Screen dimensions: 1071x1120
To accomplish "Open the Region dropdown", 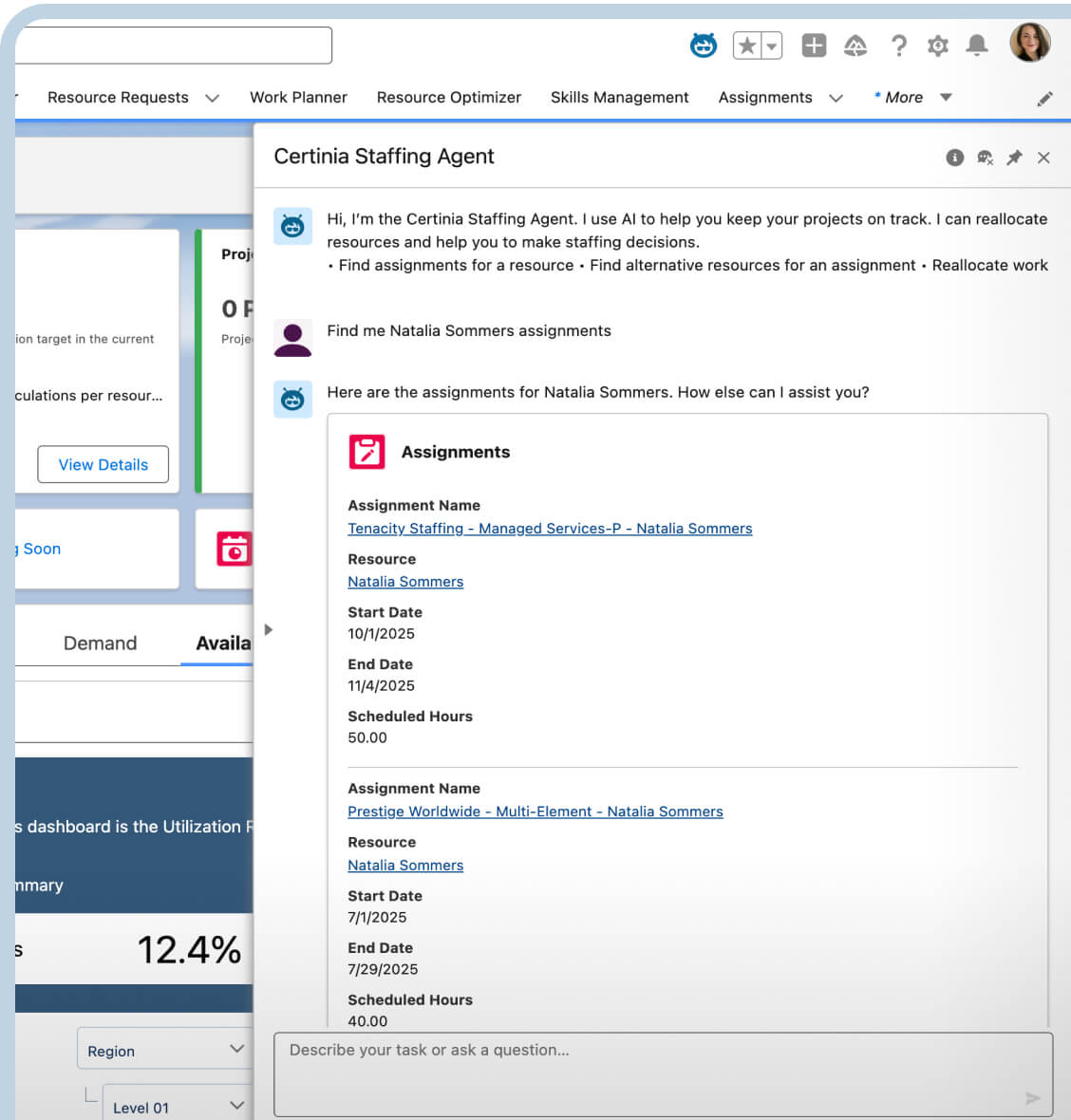I will 162,1050.
